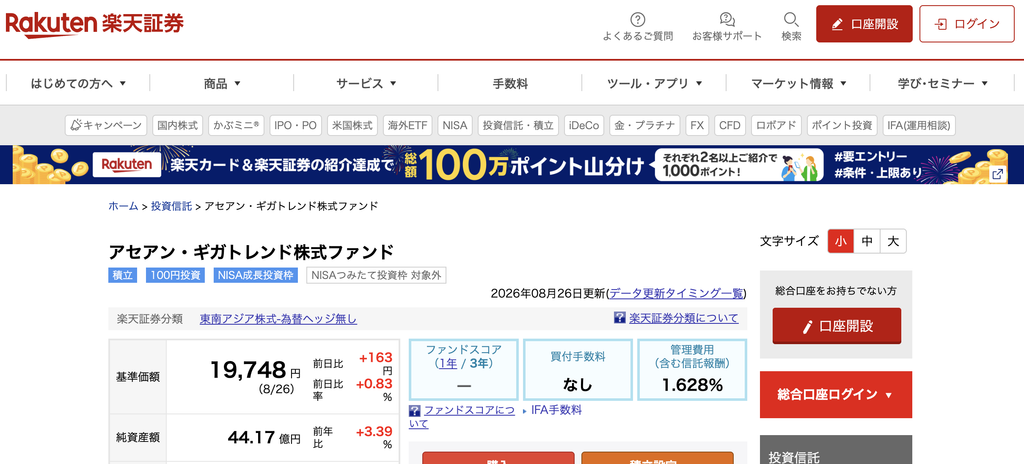The width and height of the screenshot is (1024, 464).
Task: Click help icon beside 楽天証券分類について
Action: tap(620, 318)
